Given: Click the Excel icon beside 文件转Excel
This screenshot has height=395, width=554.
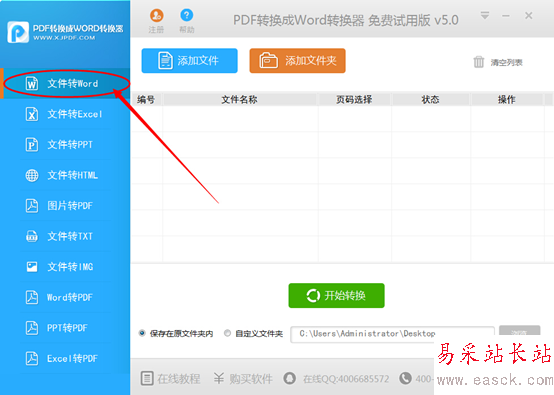Looking at the screenshot, I should tap(32, 114).
